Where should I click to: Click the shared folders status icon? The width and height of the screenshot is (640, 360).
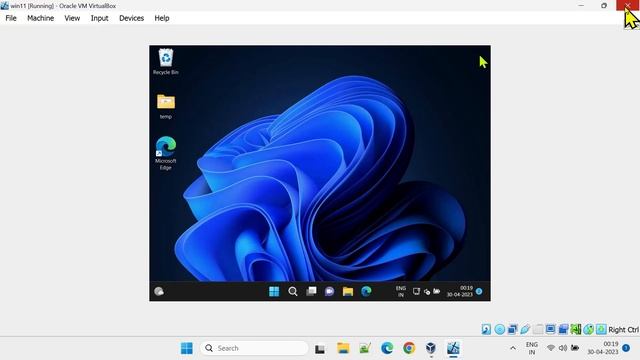pos(538,329)
